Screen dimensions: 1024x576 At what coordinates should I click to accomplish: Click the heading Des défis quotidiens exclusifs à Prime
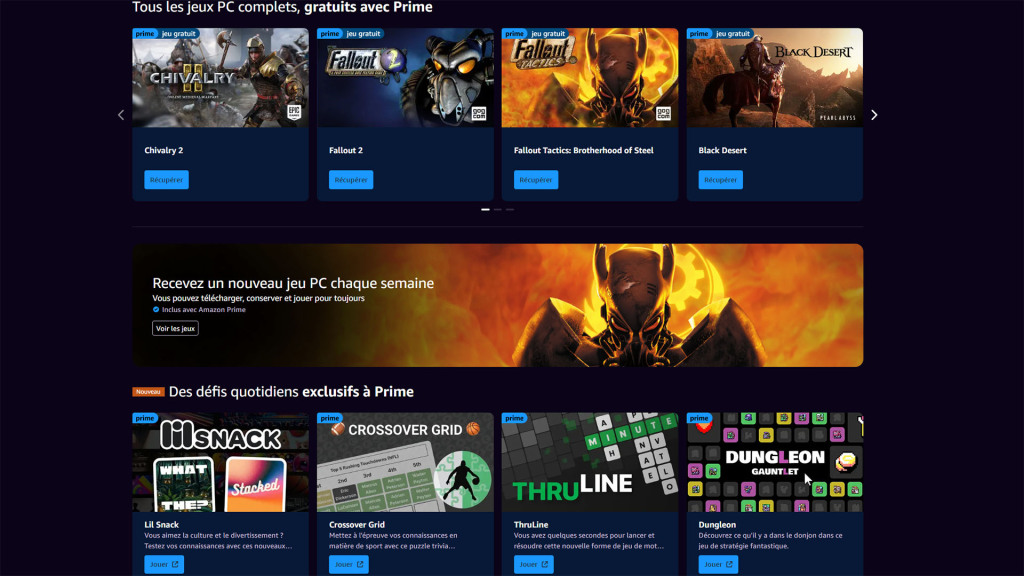(291, 392)
